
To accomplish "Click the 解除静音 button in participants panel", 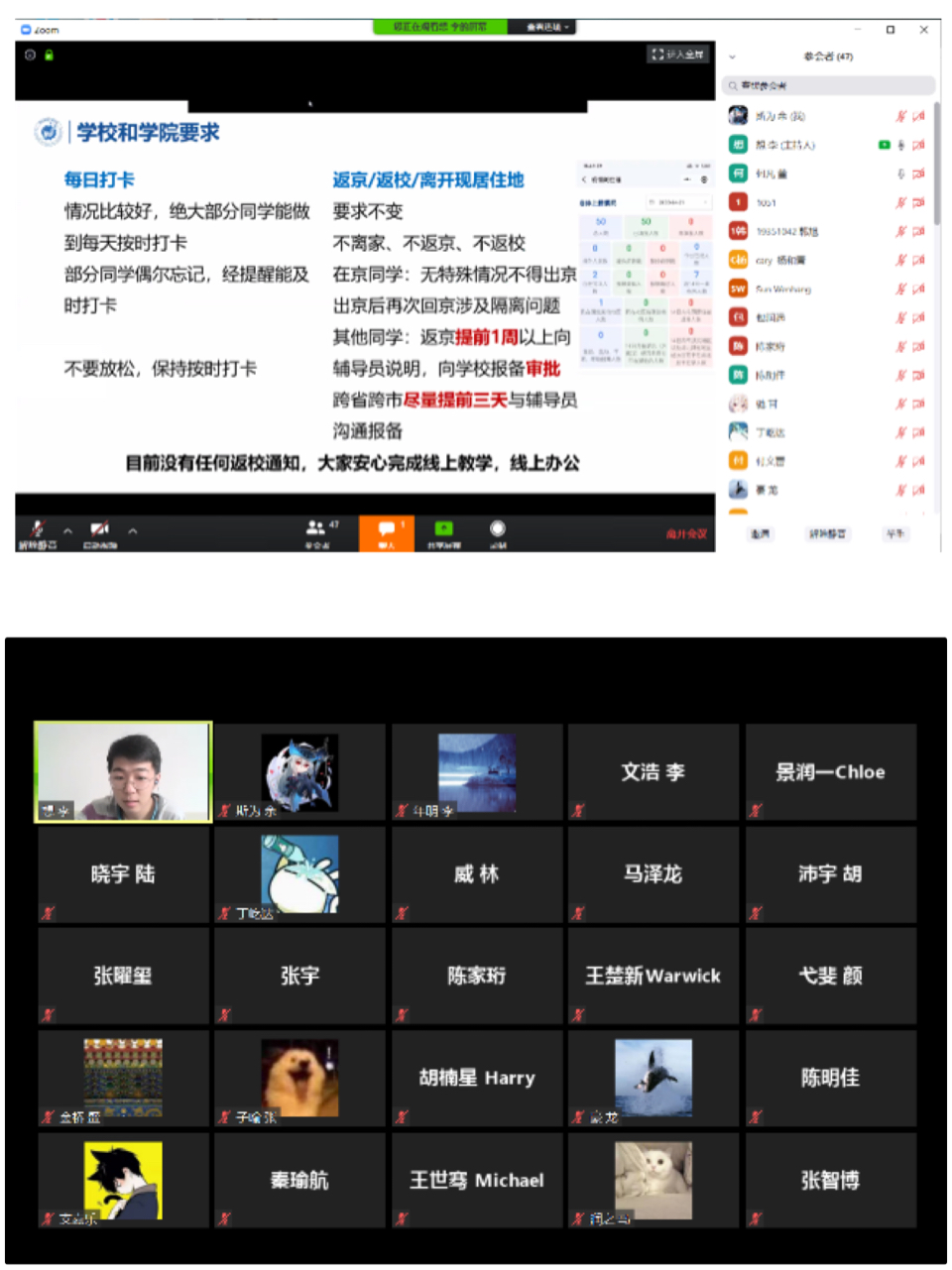I will coord(827,533).
